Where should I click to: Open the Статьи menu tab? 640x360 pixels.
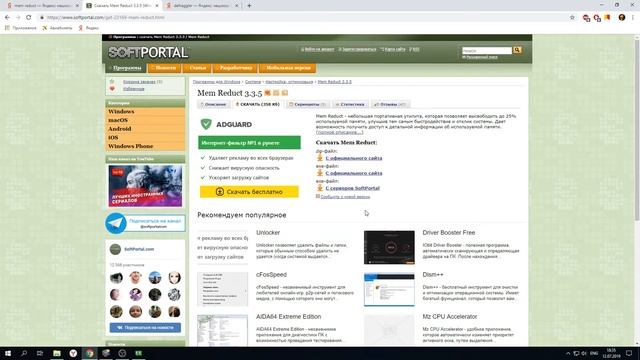coord(198,68)
